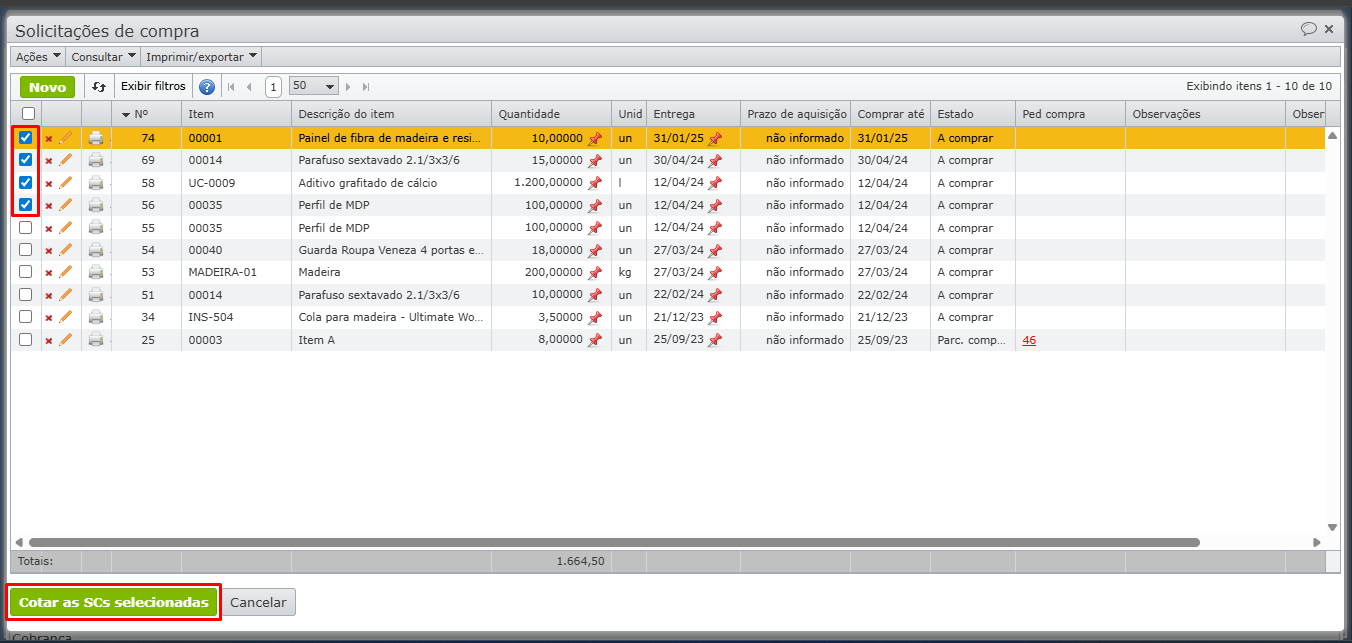This screenshot has height=643, width=1352.
Task: Check the checkbox for request 53
Action: 26,272
